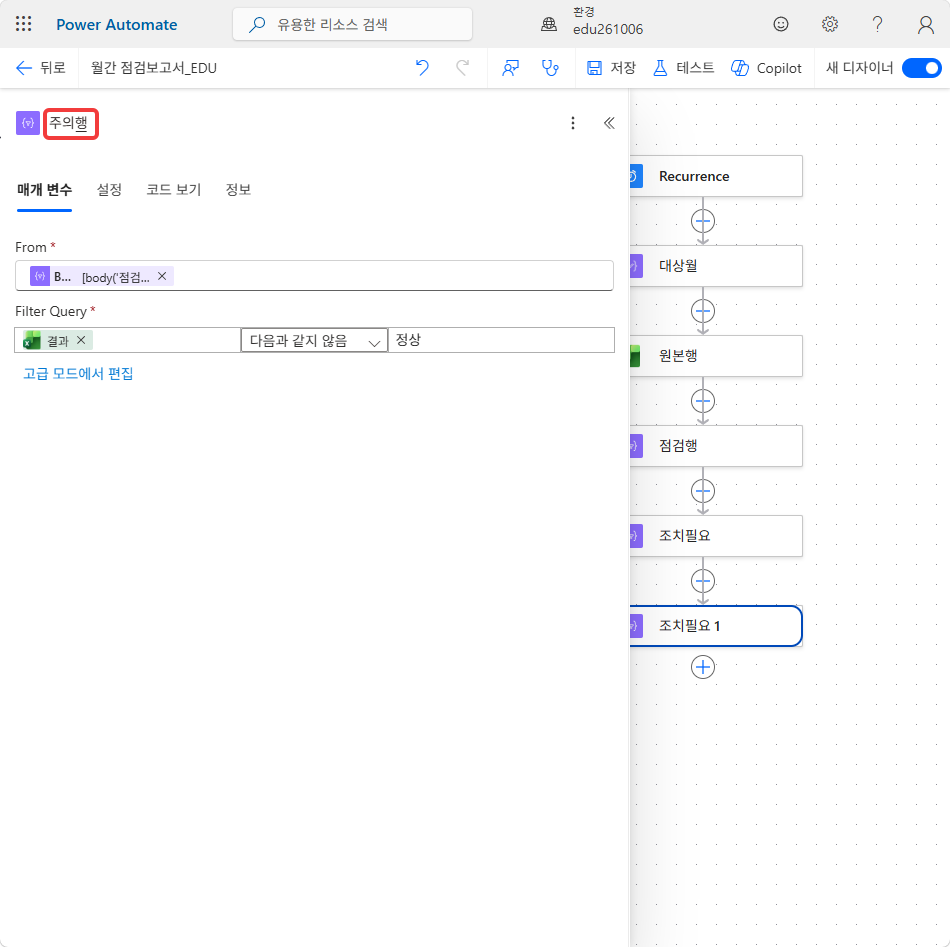
Task: Select the 점검행 action card
Action: click(716, 446)
